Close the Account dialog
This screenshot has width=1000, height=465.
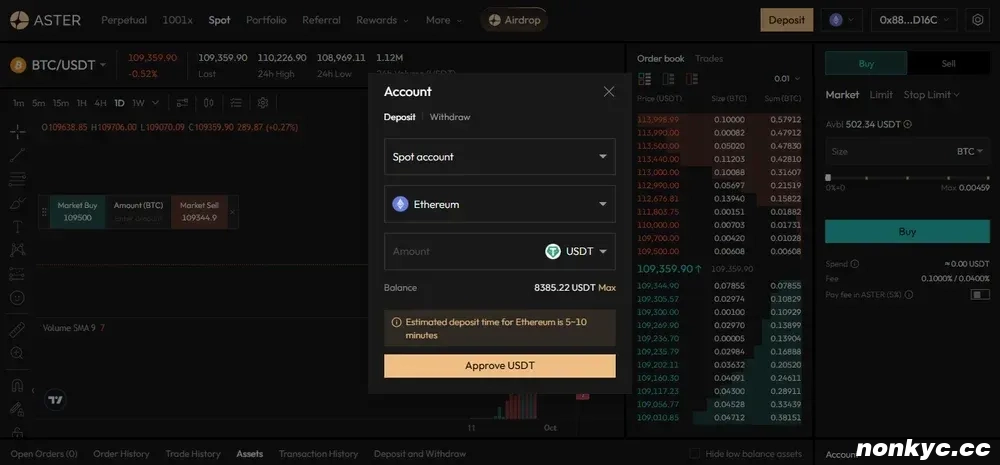(x=609, y=92)
